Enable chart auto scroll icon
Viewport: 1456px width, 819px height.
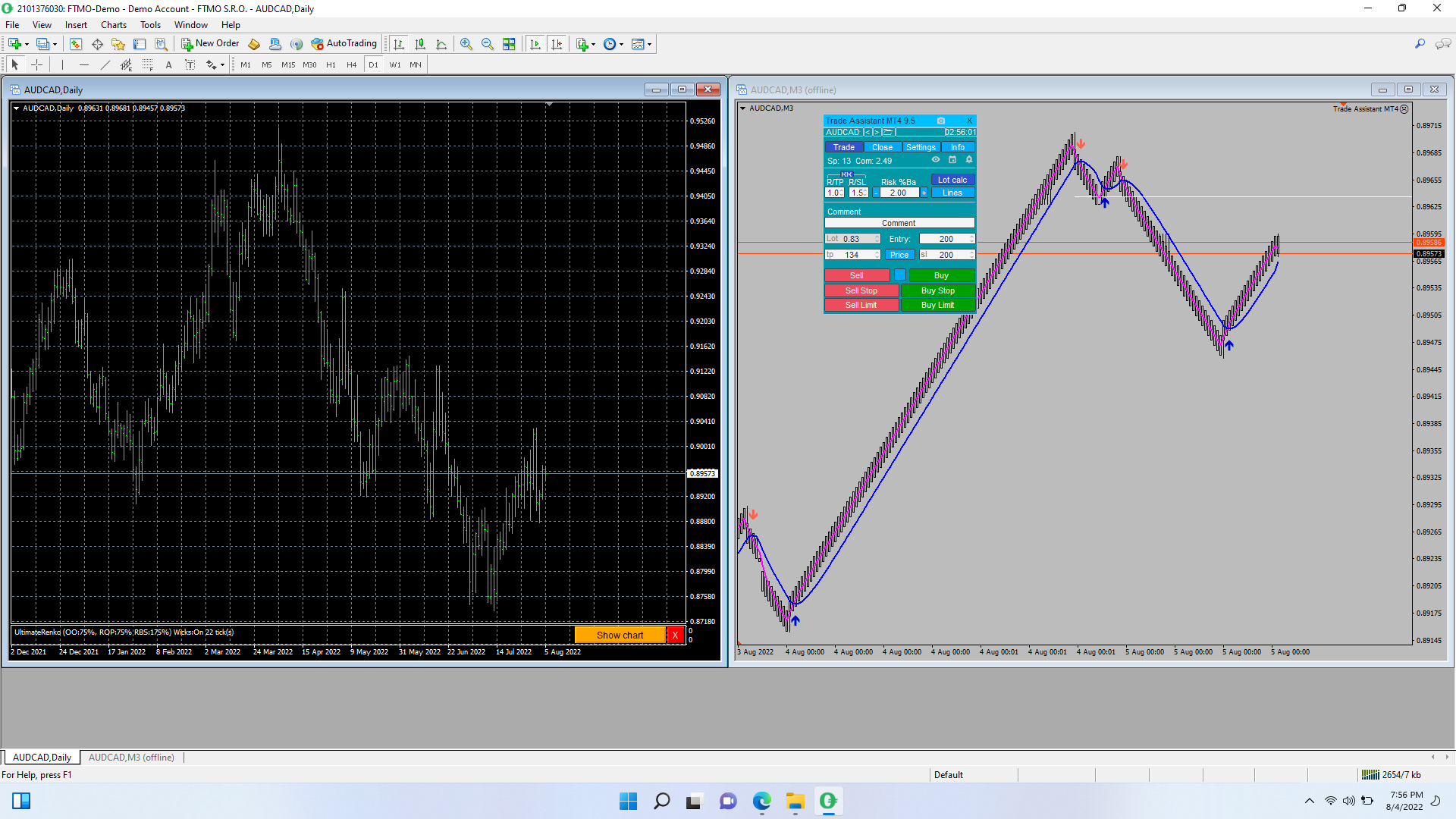click(535, 44)
